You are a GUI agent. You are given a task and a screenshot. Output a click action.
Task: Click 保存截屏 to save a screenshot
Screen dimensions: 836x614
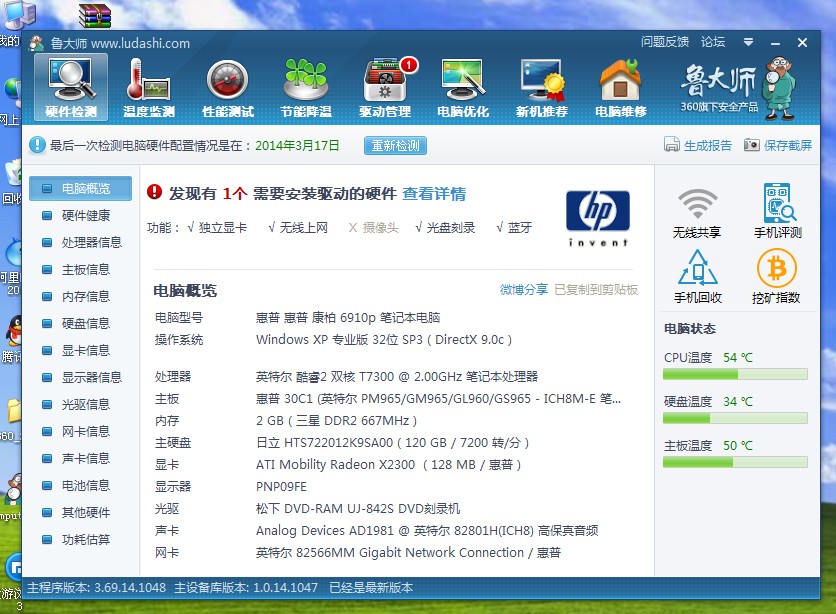[778, 145]
